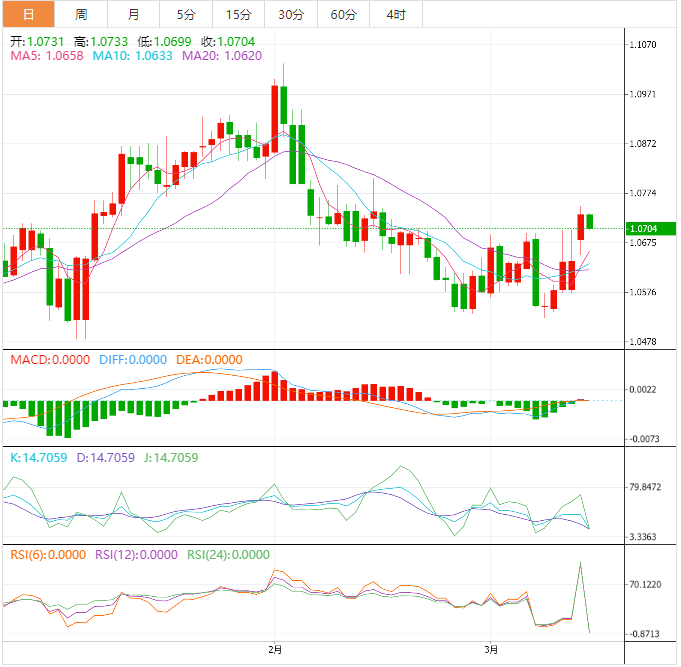The height and width of the screenshot is (667, 681).
Task: Click the RSI(24) indicator label
Action: pyautogui.click(x=225, y=555)
